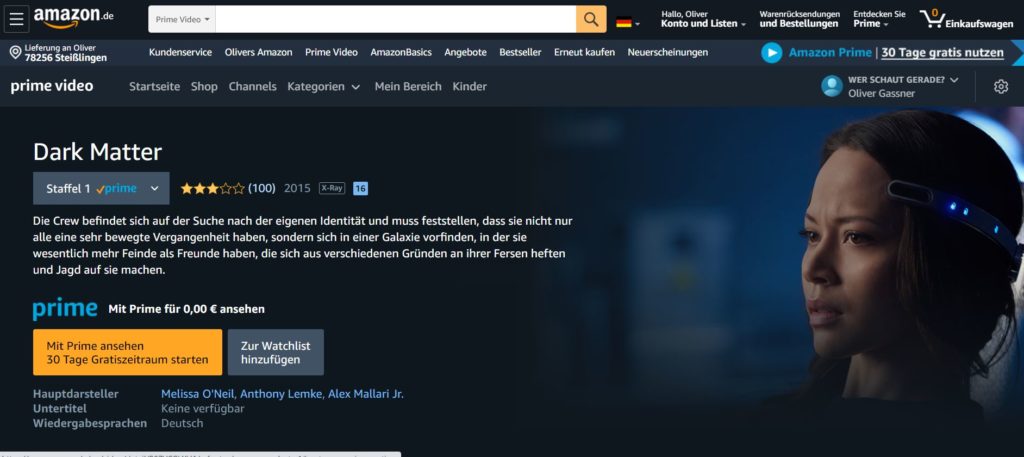The image size is (1024, 457).
Task: Go to Mein Bereich tab
Action: (408, 86)
